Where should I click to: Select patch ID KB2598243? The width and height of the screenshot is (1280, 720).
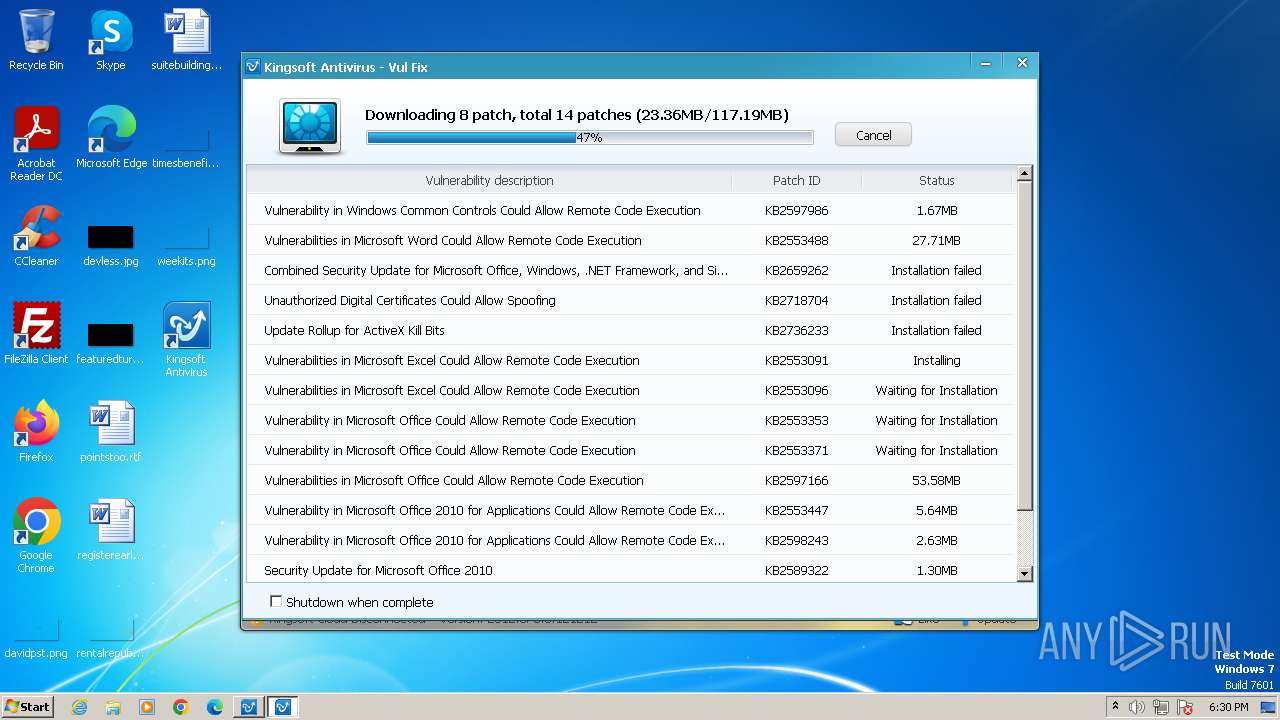click(x=796, y=540)
